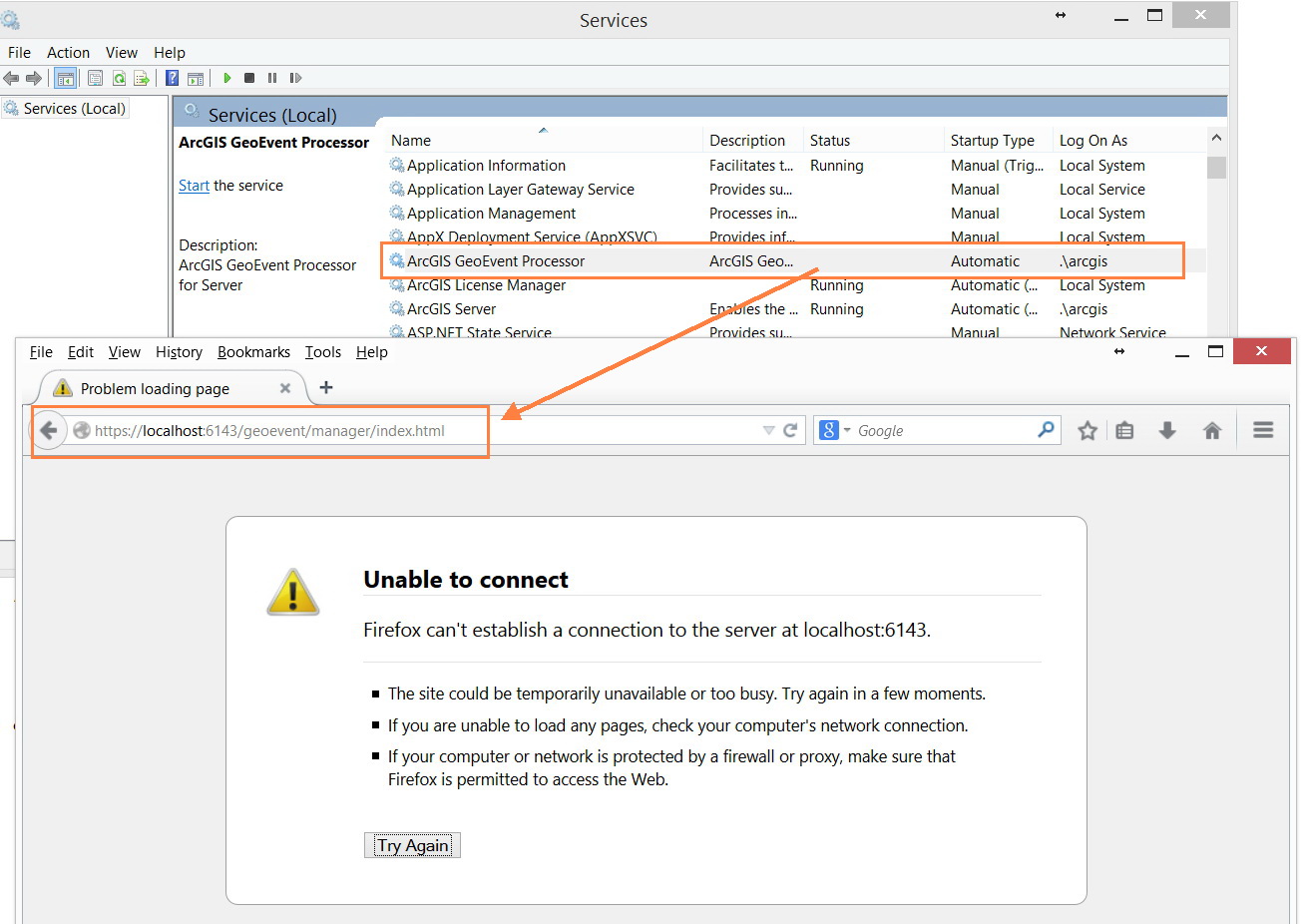1307x924 pixels.
Task: Toggle the Show/Hide Console Tree toolbar icon
Action: (x=66, y=78)
